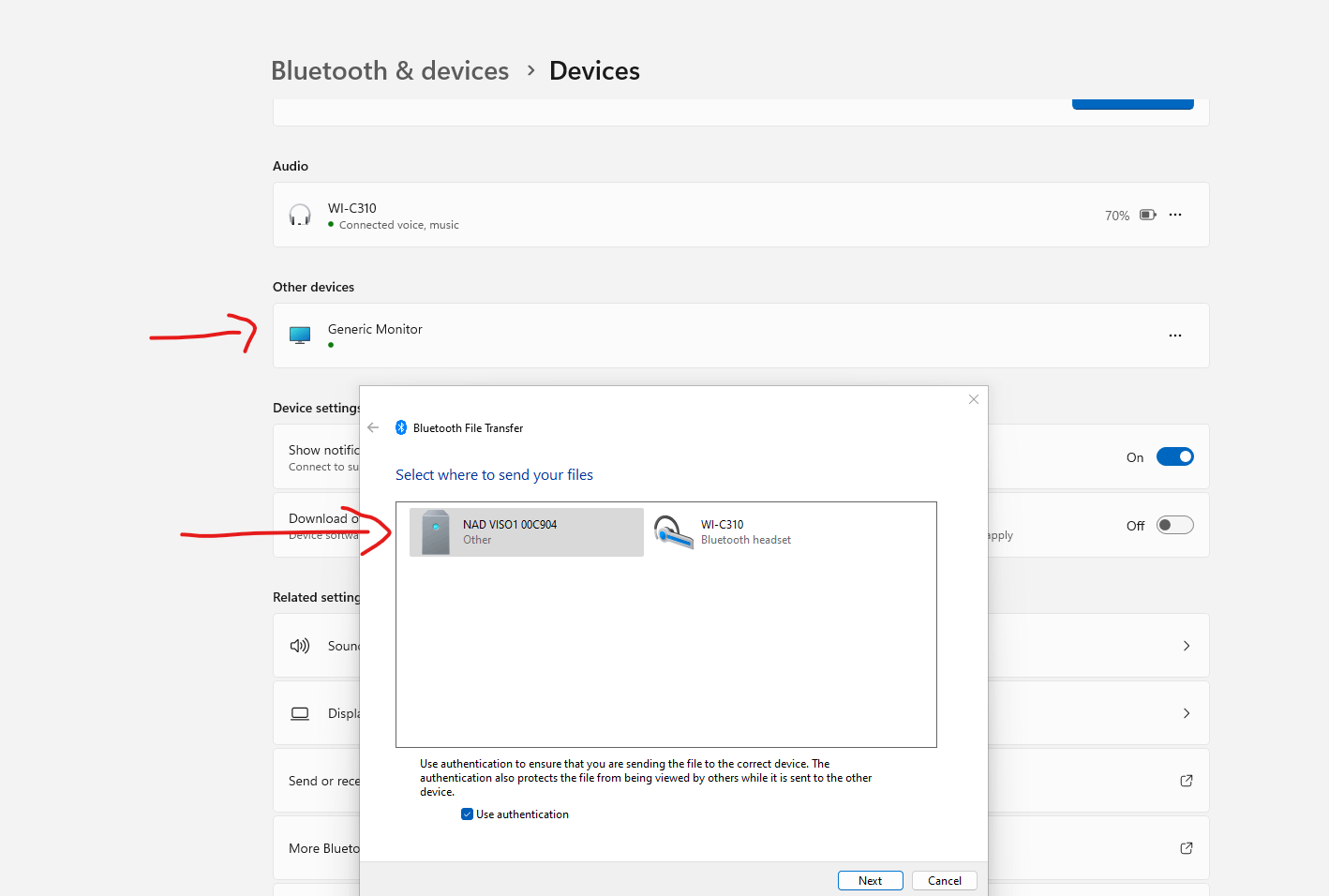
Task: Click the Generic Monitor display icon
Action: [300, 336]
